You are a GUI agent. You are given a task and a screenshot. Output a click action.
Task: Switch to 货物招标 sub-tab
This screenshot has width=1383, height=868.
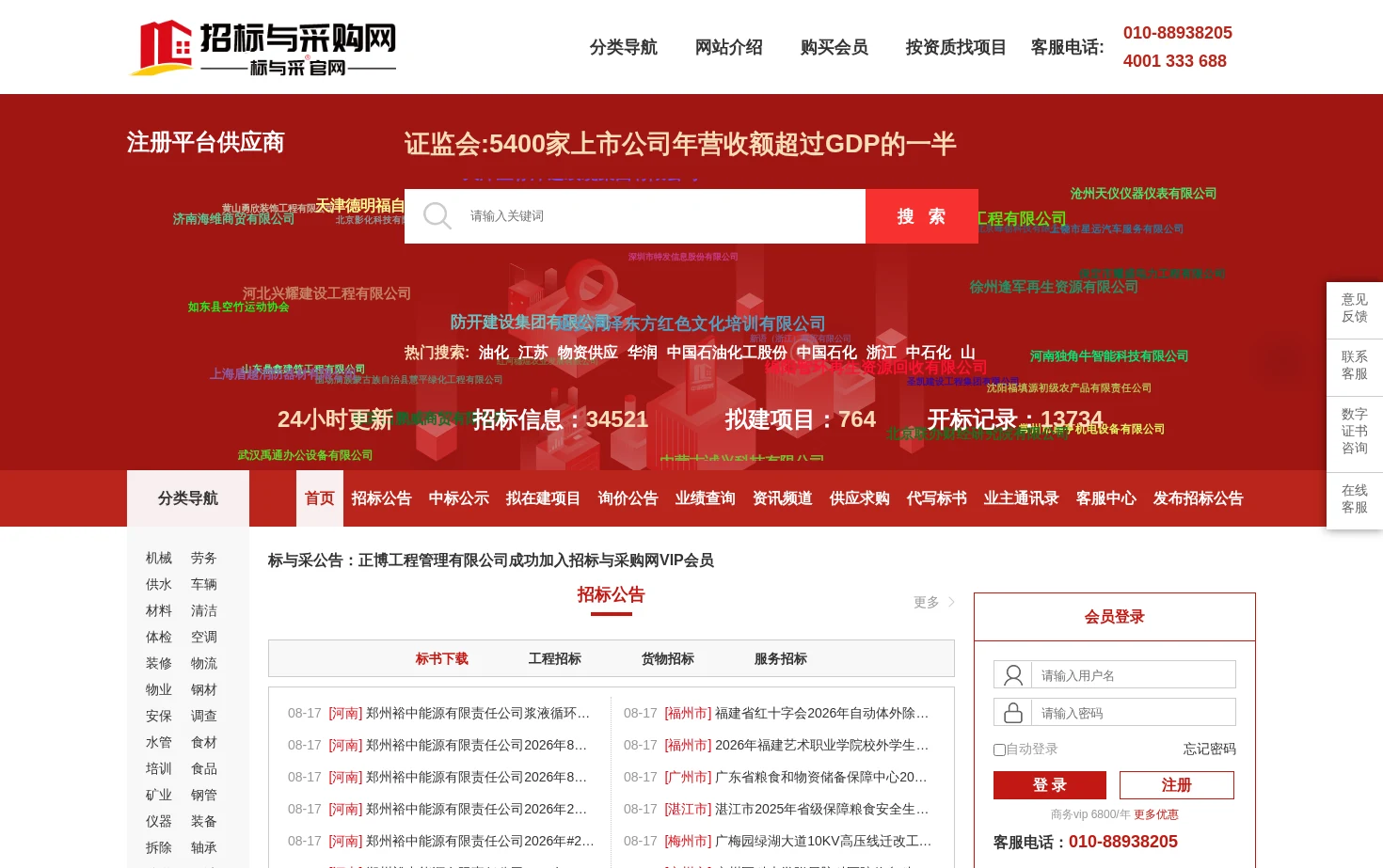(668, 659)
